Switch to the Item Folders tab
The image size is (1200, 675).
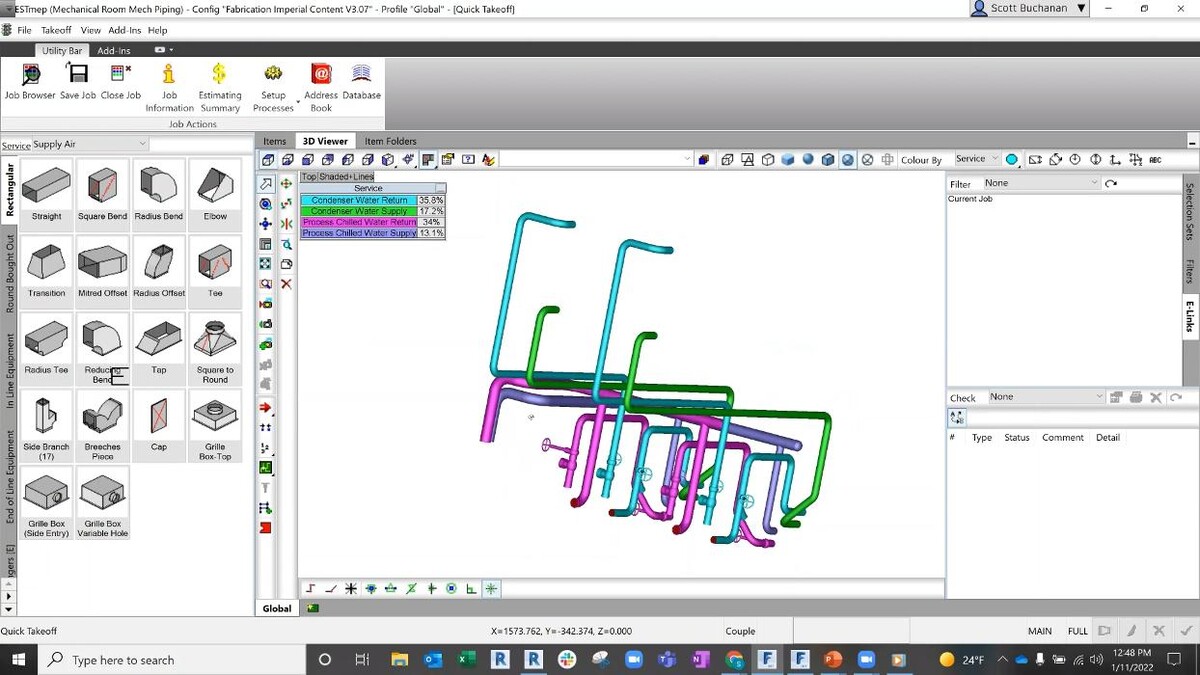[390, 141]
